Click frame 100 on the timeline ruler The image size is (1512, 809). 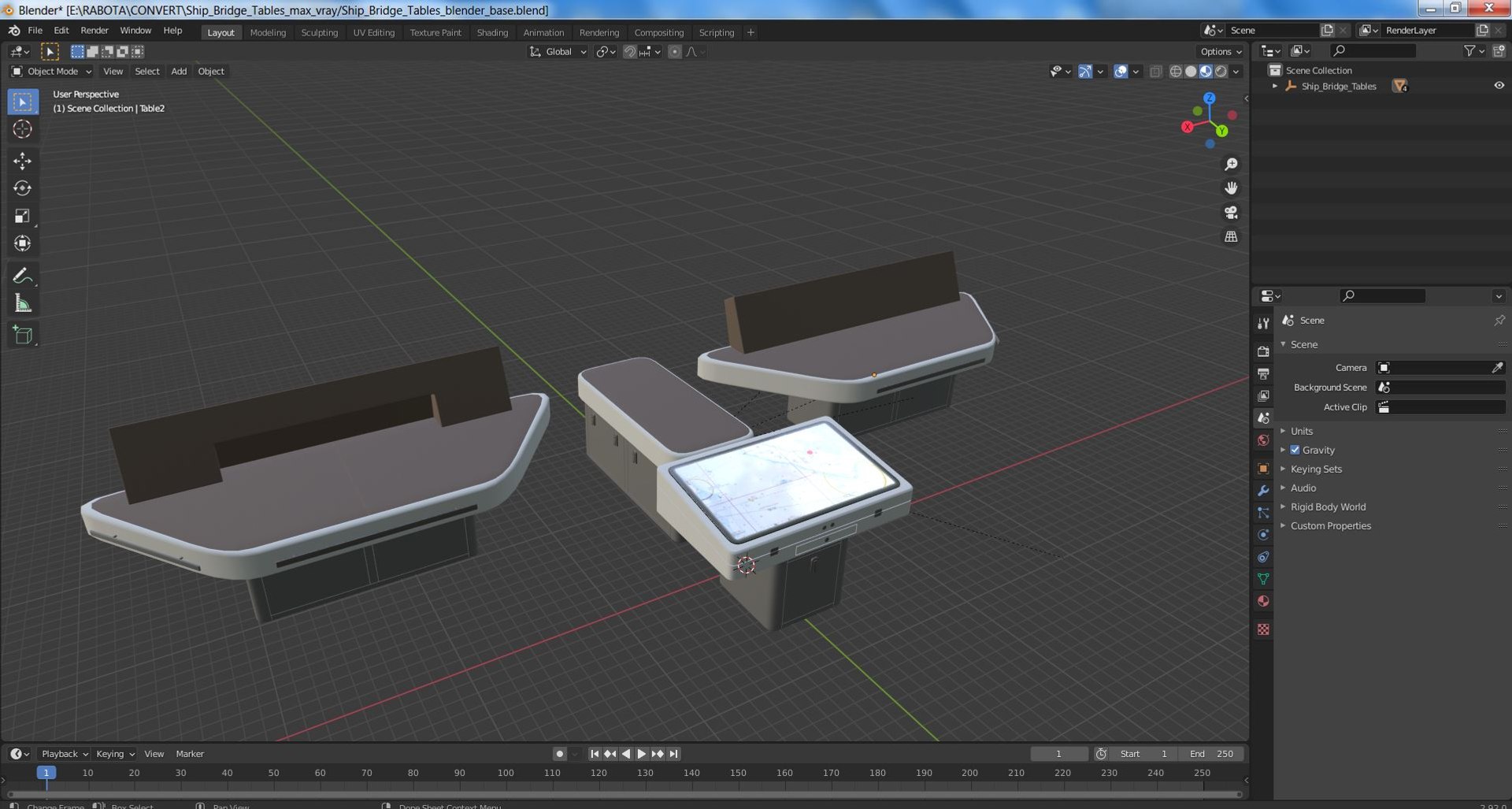(506, 773)
